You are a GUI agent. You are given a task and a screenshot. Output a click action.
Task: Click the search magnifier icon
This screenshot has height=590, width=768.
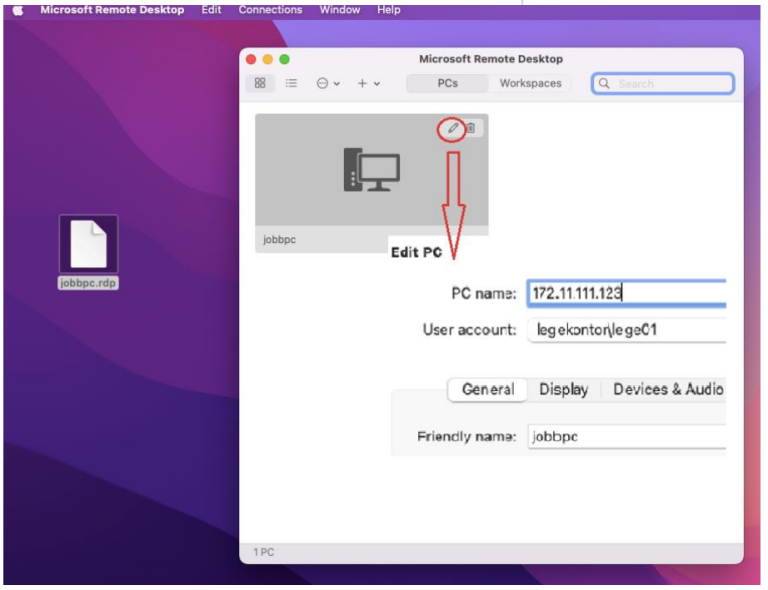(604, 84)
